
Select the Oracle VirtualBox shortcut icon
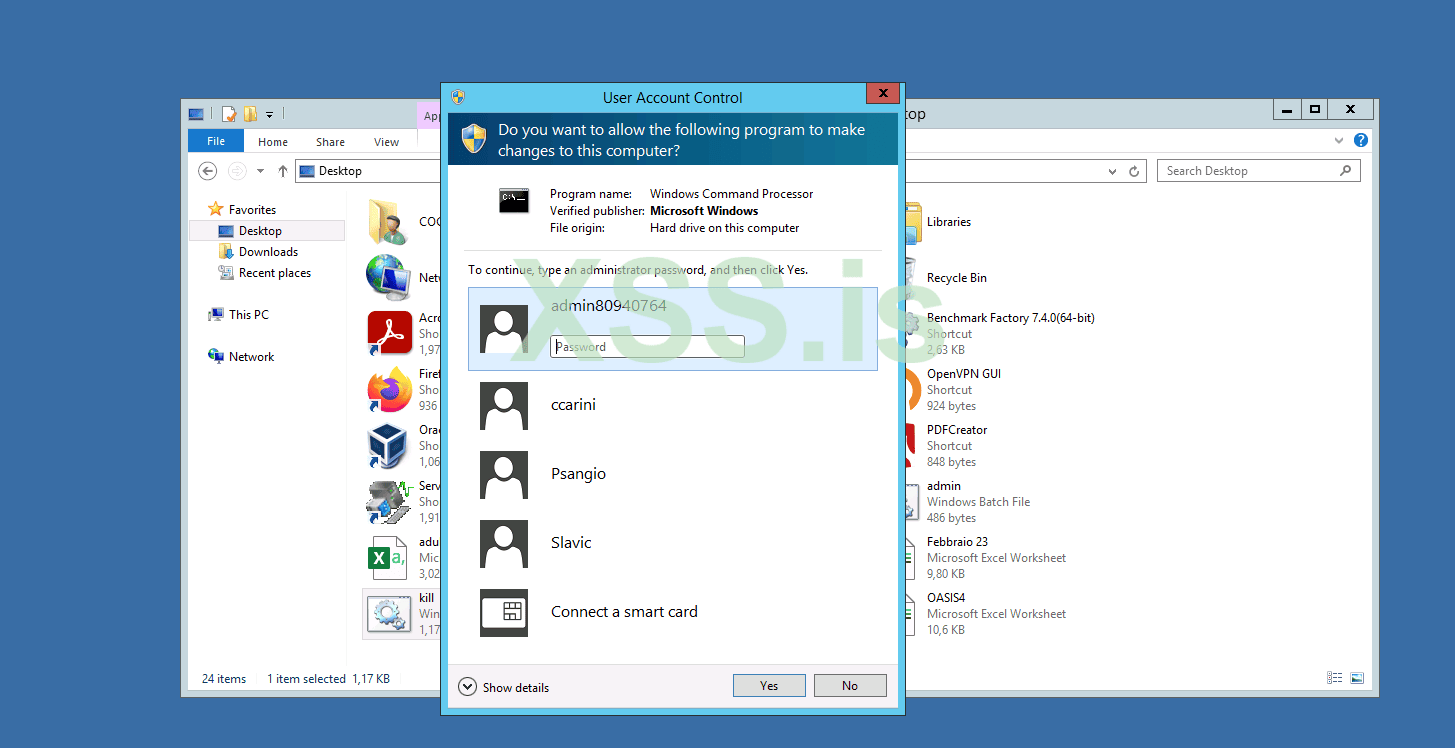coord(388,446)
